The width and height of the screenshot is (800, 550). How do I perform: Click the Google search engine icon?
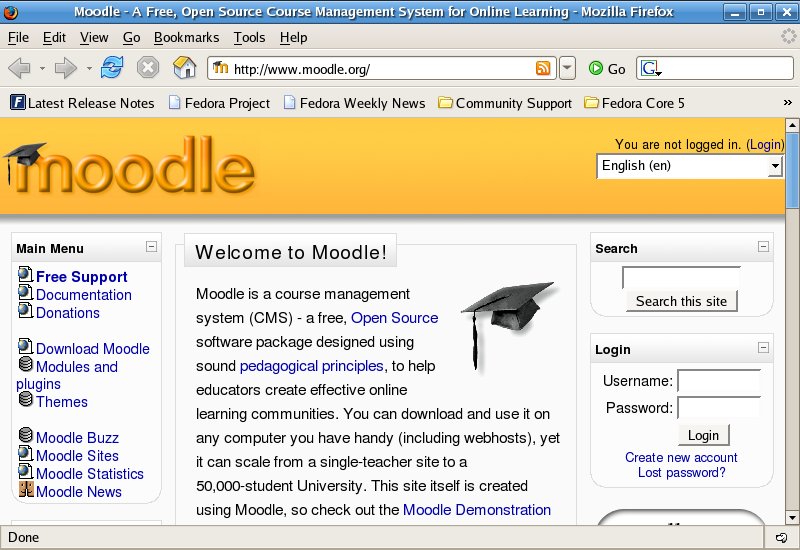point(651,68)
